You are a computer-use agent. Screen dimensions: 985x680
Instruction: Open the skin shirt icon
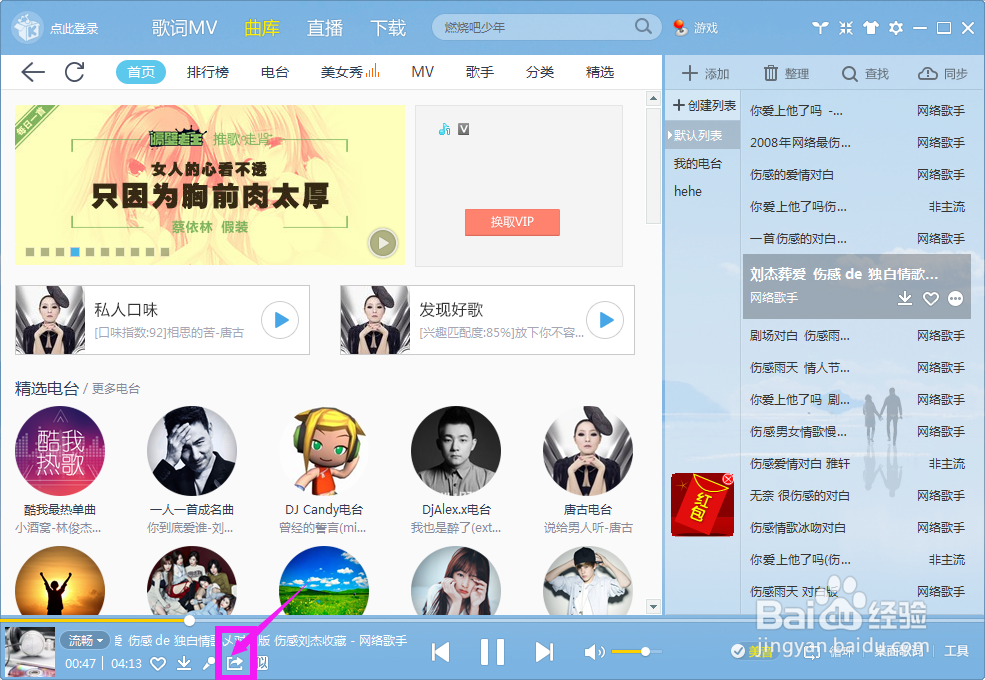[871, 28]
